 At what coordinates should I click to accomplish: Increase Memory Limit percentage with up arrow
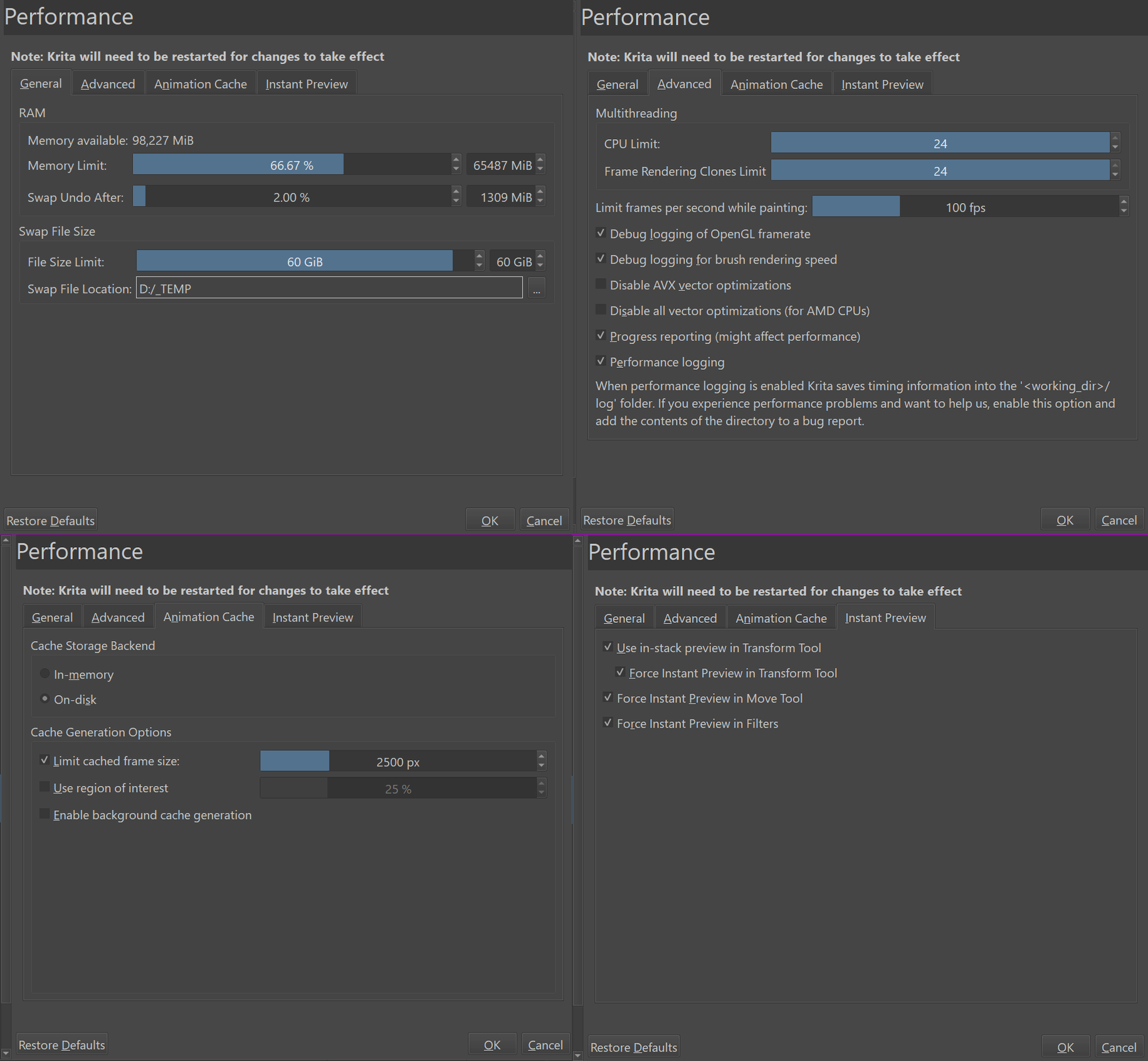point(456,160)
